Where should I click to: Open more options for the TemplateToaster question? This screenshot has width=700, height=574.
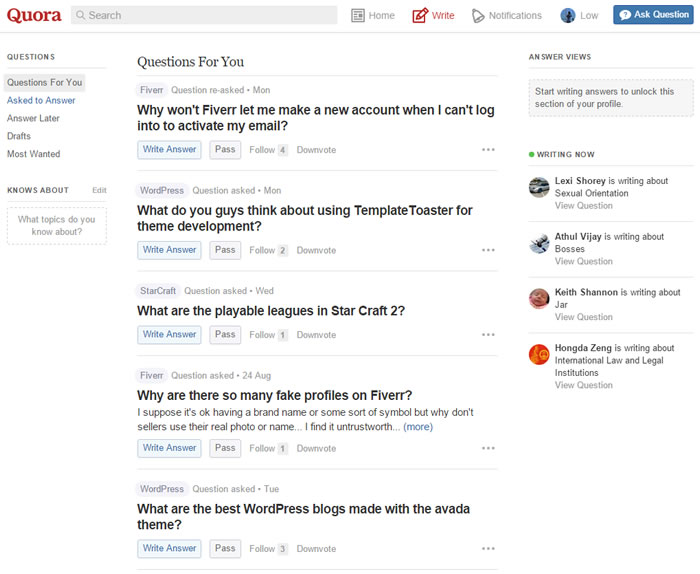[488, 250]
